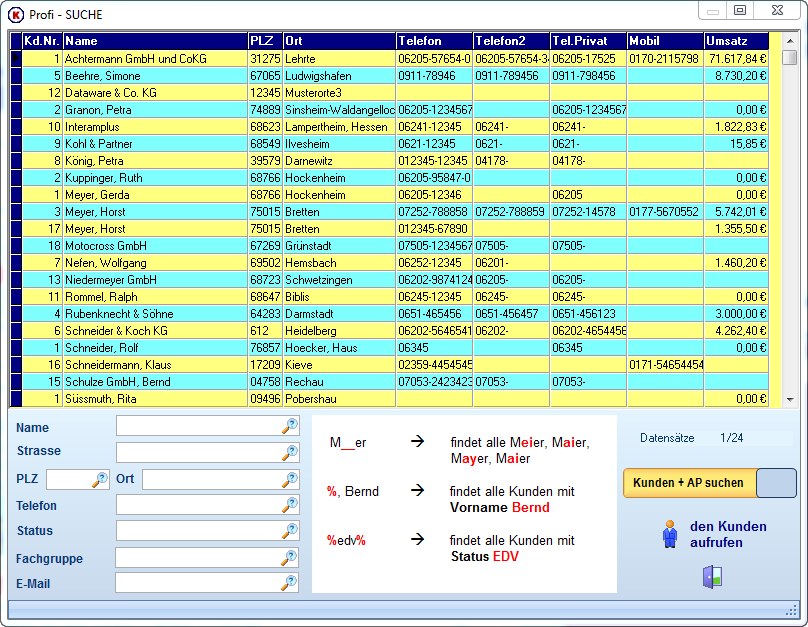
Task: Click the Tel.Privat column header
Action: tap(588, 41)
